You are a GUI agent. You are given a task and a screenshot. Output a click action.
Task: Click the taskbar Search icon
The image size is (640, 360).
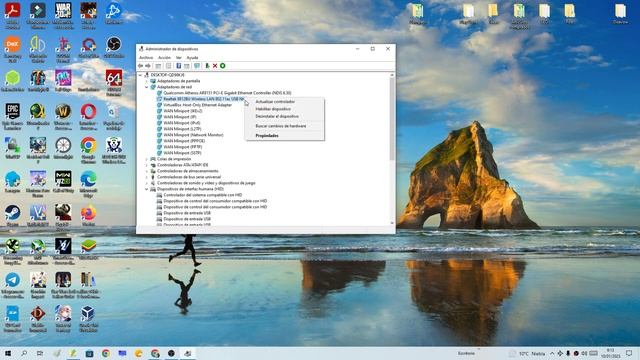[x=24, y=353]
